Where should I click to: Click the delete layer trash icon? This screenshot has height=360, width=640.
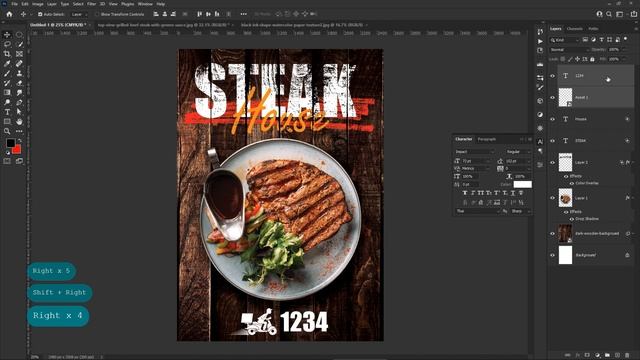[627, 356]
